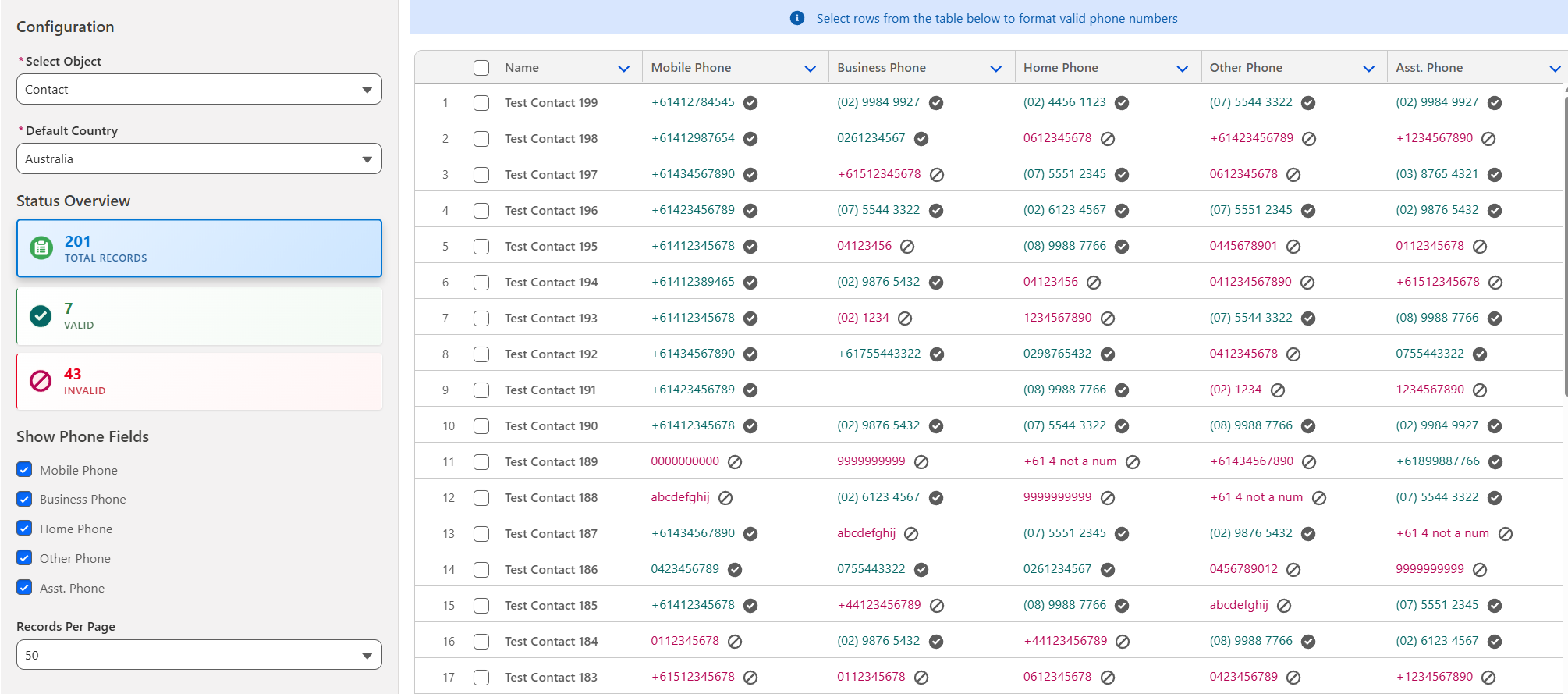Screen dimensions: 1568x694
Task: Open Home Phone column header menu arrow
Action: (x=1183, y=69)
